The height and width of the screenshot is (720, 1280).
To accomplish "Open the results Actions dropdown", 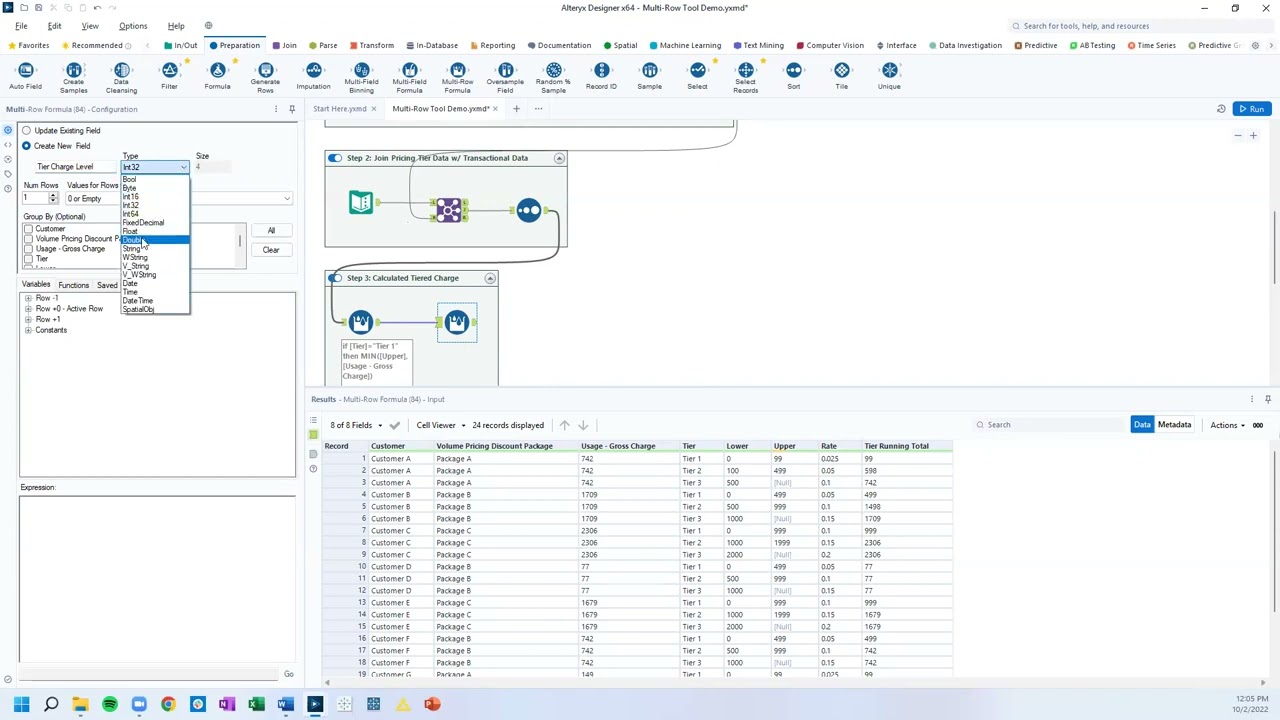I will (x=1227, y=425).
